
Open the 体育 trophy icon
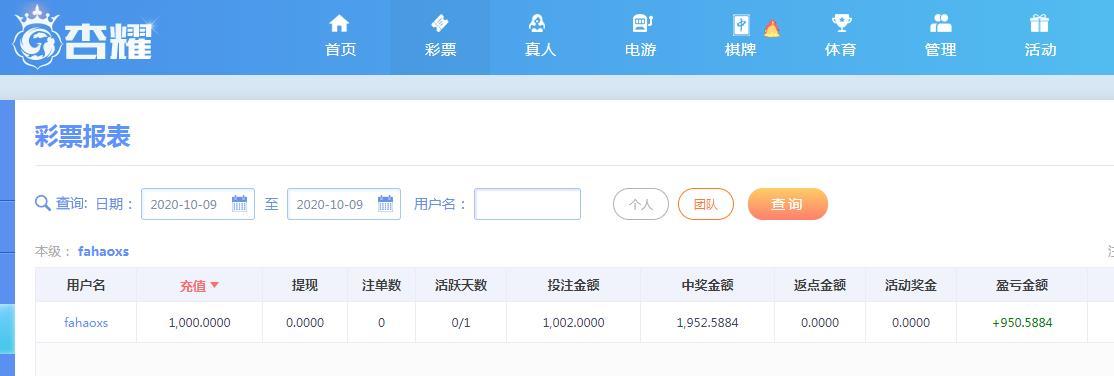click(x=841, y=24)
